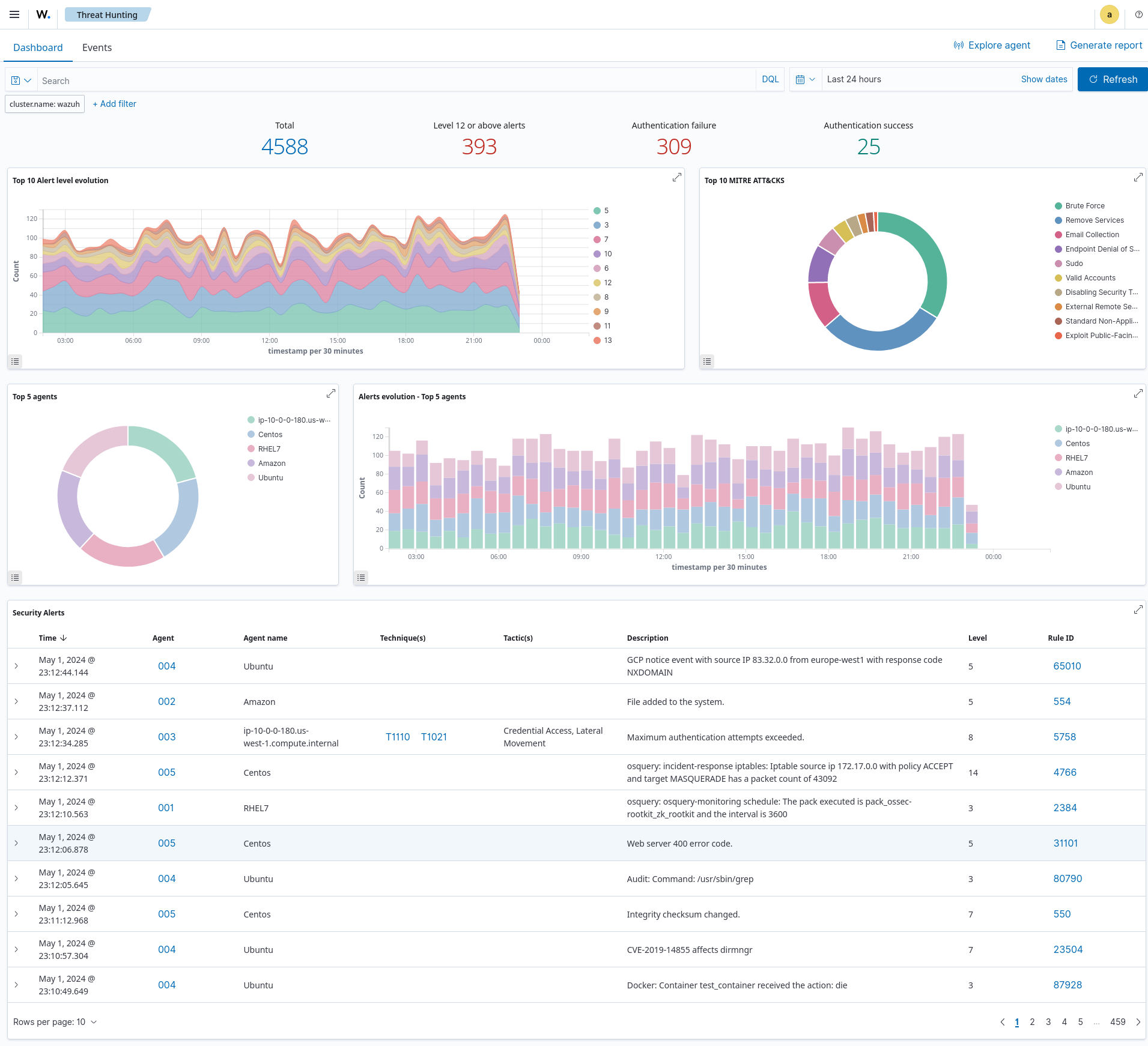Expand the first security alert row
Viewport: 1148px width, 1046px height.
16,666
